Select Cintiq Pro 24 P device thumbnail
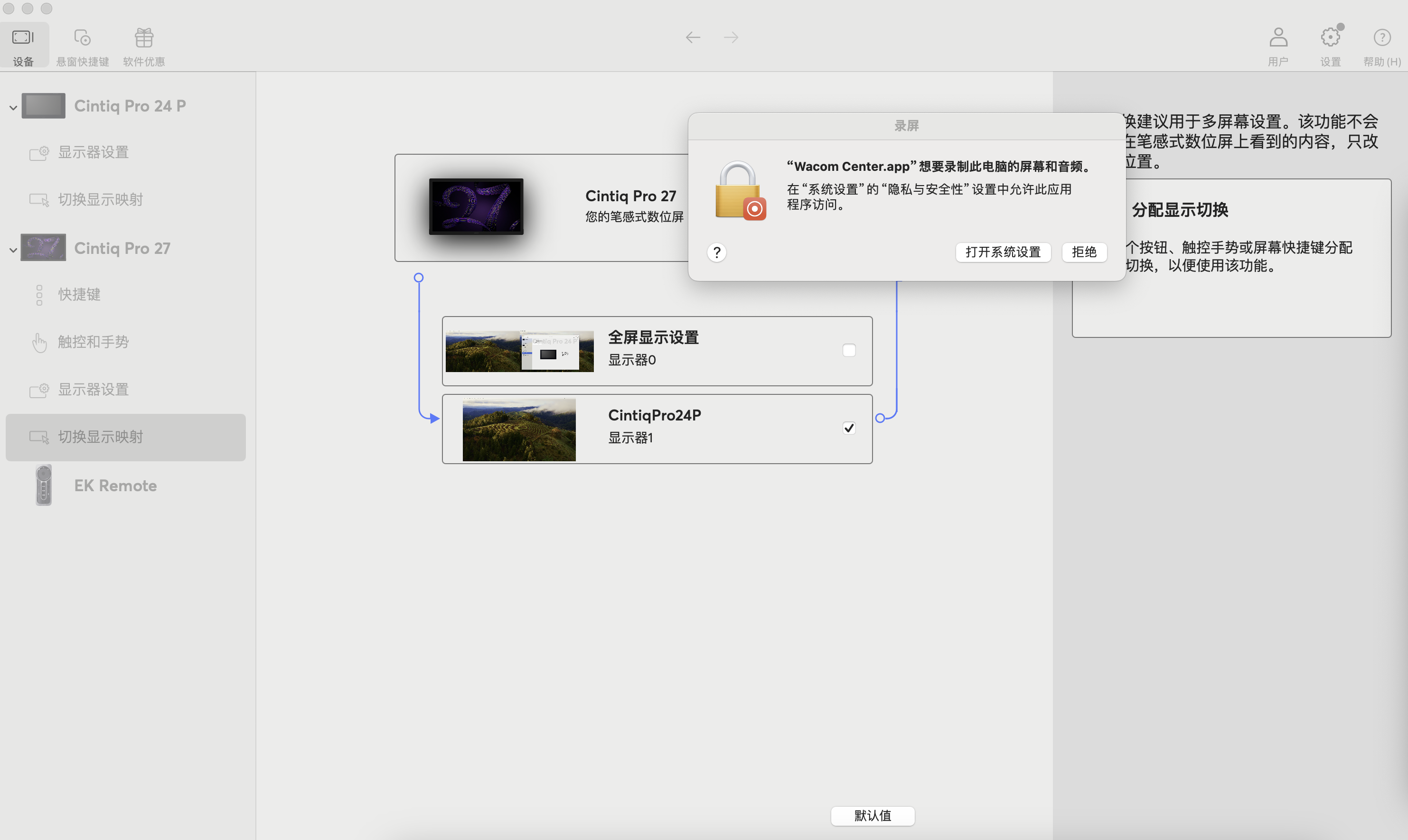Viewport: 1408px width, 840px height. pos(44,106)
